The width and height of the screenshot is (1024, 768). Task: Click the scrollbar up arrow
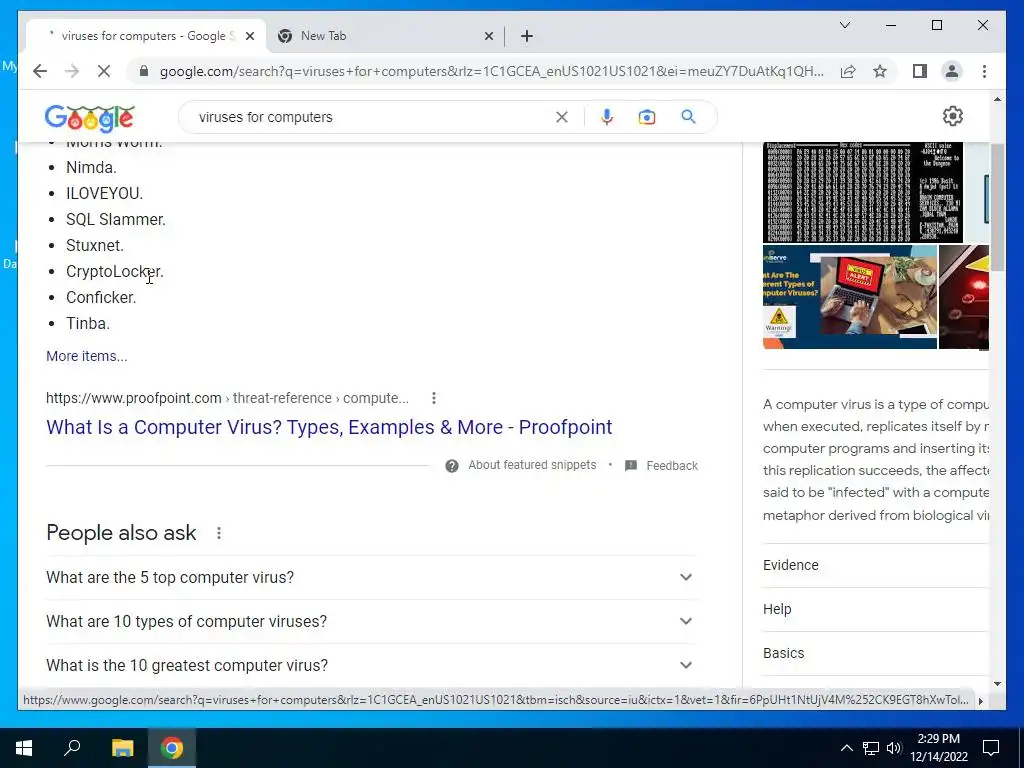(x=997, y=99)
